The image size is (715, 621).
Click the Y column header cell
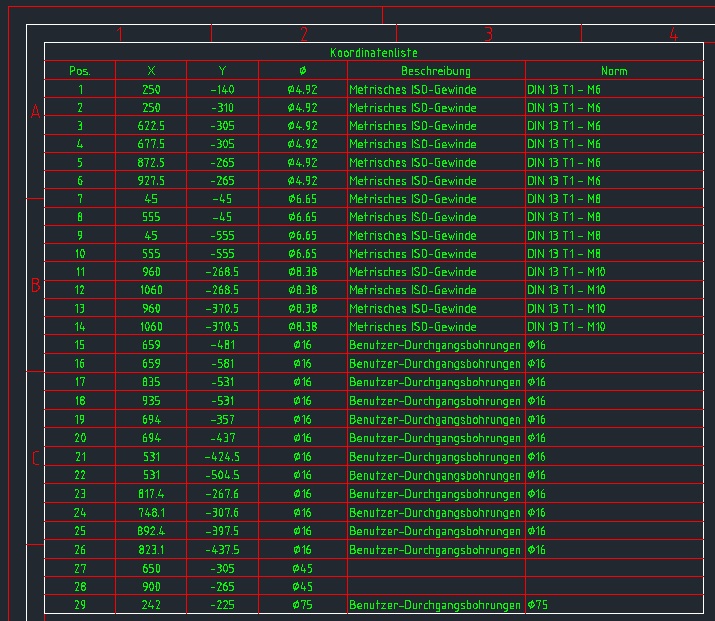coord(222,71)
